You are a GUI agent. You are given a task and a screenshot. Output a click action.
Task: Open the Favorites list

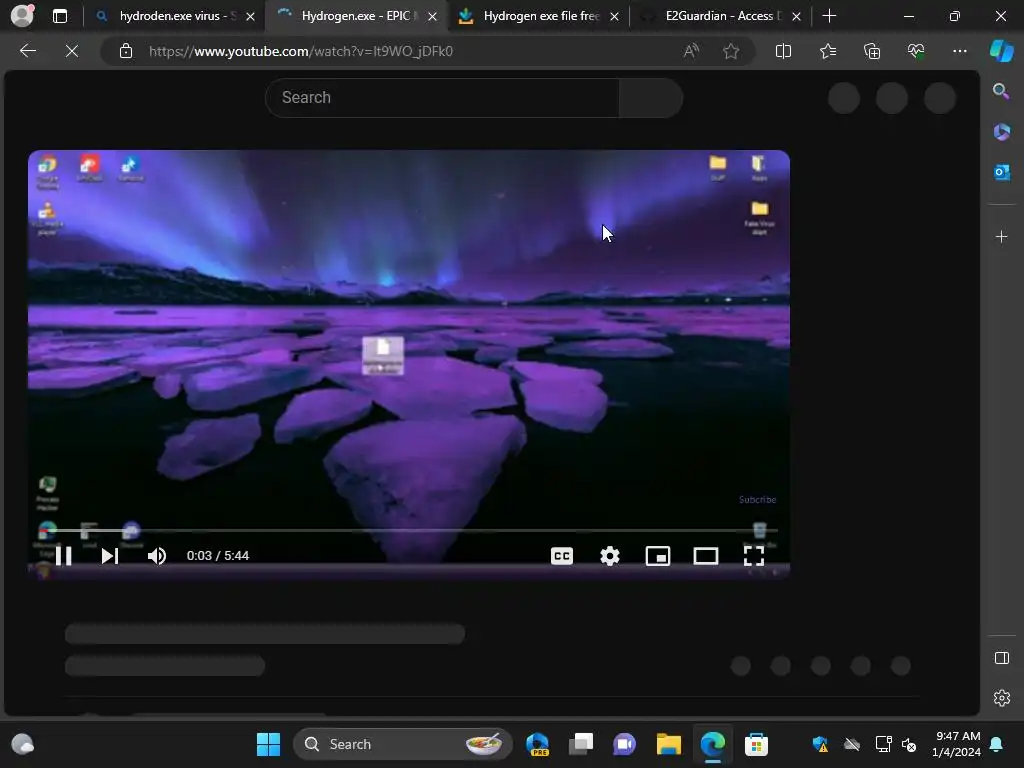point(827,51)
